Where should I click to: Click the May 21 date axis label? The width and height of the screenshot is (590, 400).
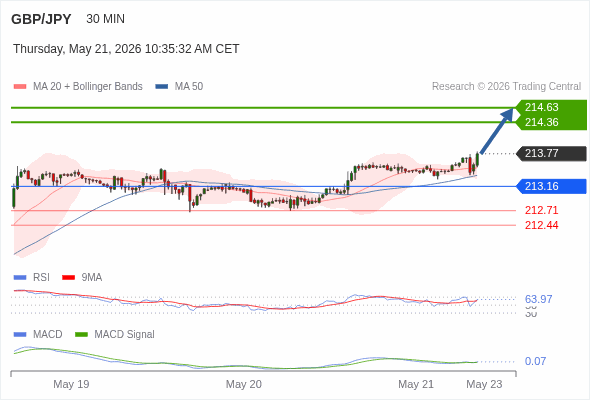point(416,384)
